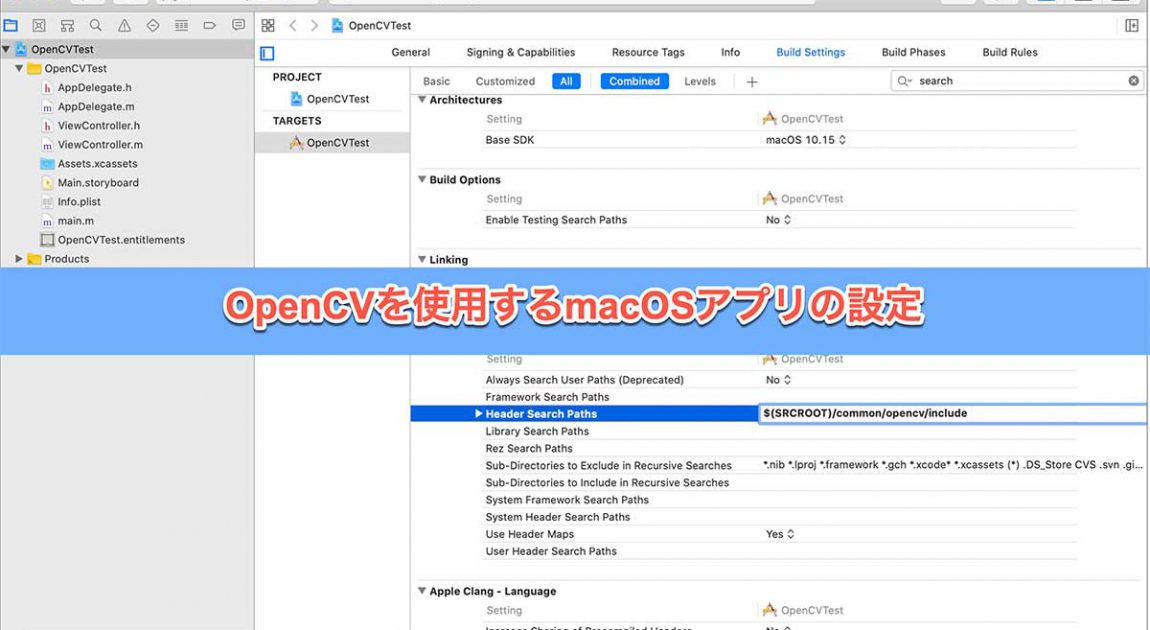Go forward with the right chevron

(315, 26)
